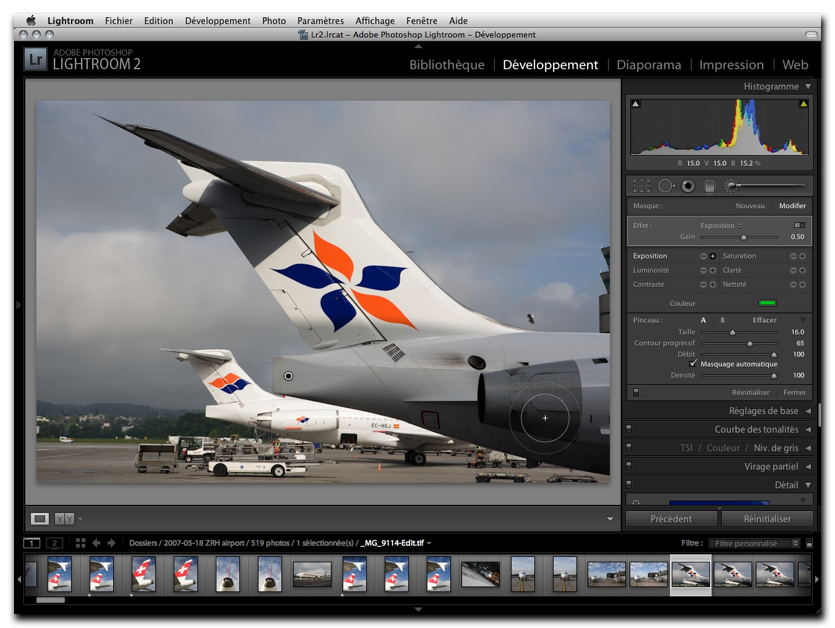Click the bottom Réinitialiser button

coord(767,519)
